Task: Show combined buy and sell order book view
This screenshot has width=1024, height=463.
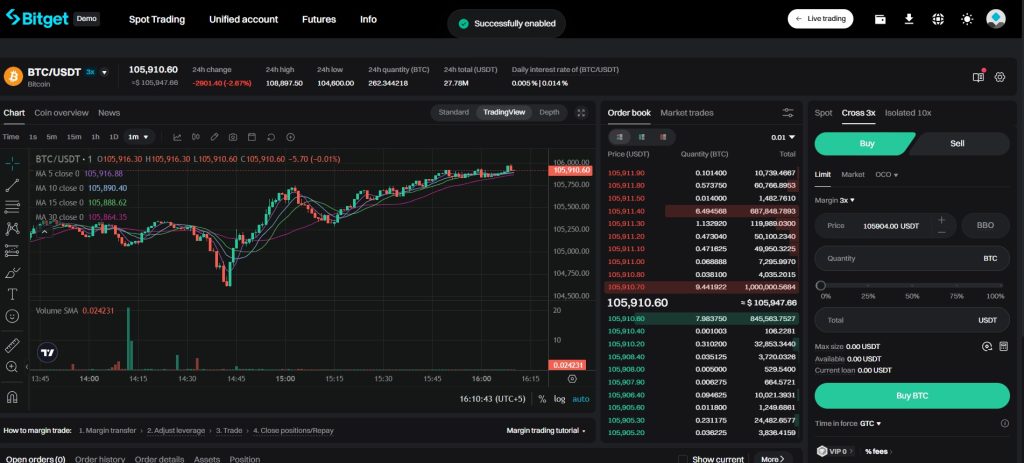Action: (x=620, y=137)
